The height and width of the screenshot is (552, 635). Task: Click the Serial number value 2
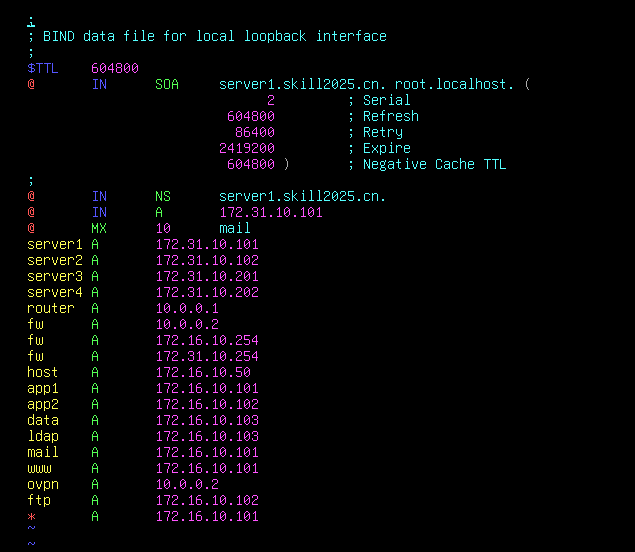click(x=271, y=100)
